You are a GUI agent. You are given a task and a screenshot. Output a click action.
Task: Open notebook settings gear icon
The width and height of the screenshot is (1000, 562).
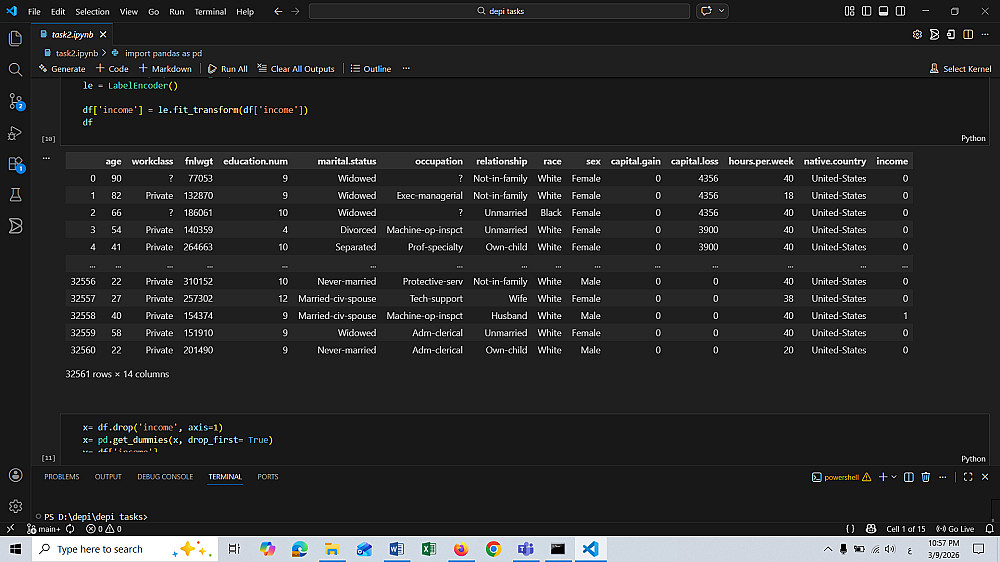[x=917, y=34]
